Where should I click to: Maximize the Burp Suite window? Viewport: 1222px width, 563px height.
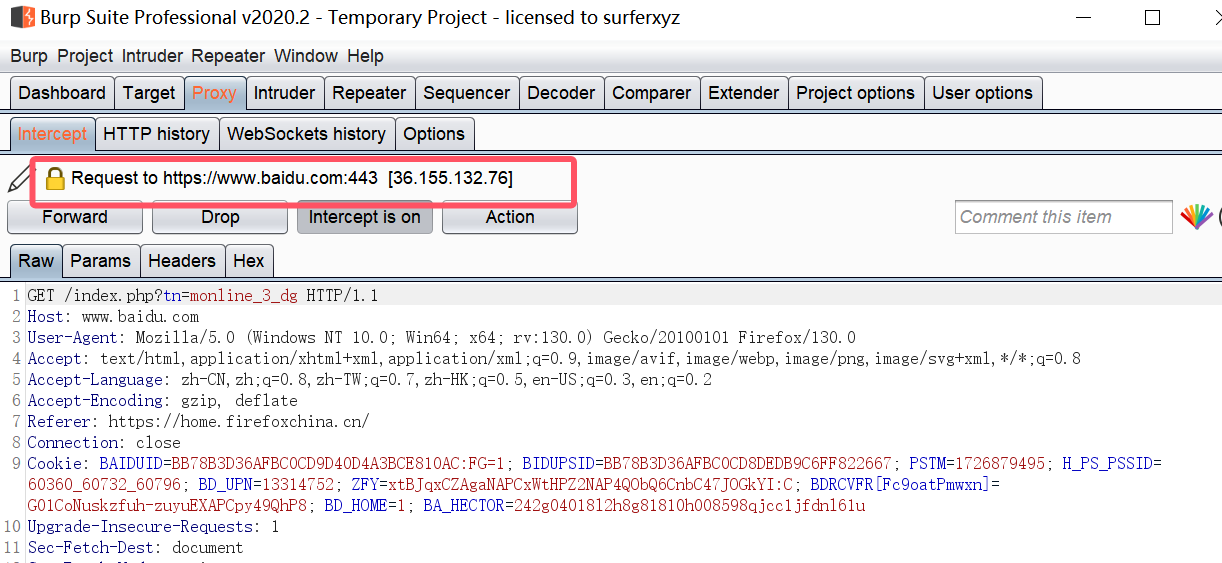1153,17
